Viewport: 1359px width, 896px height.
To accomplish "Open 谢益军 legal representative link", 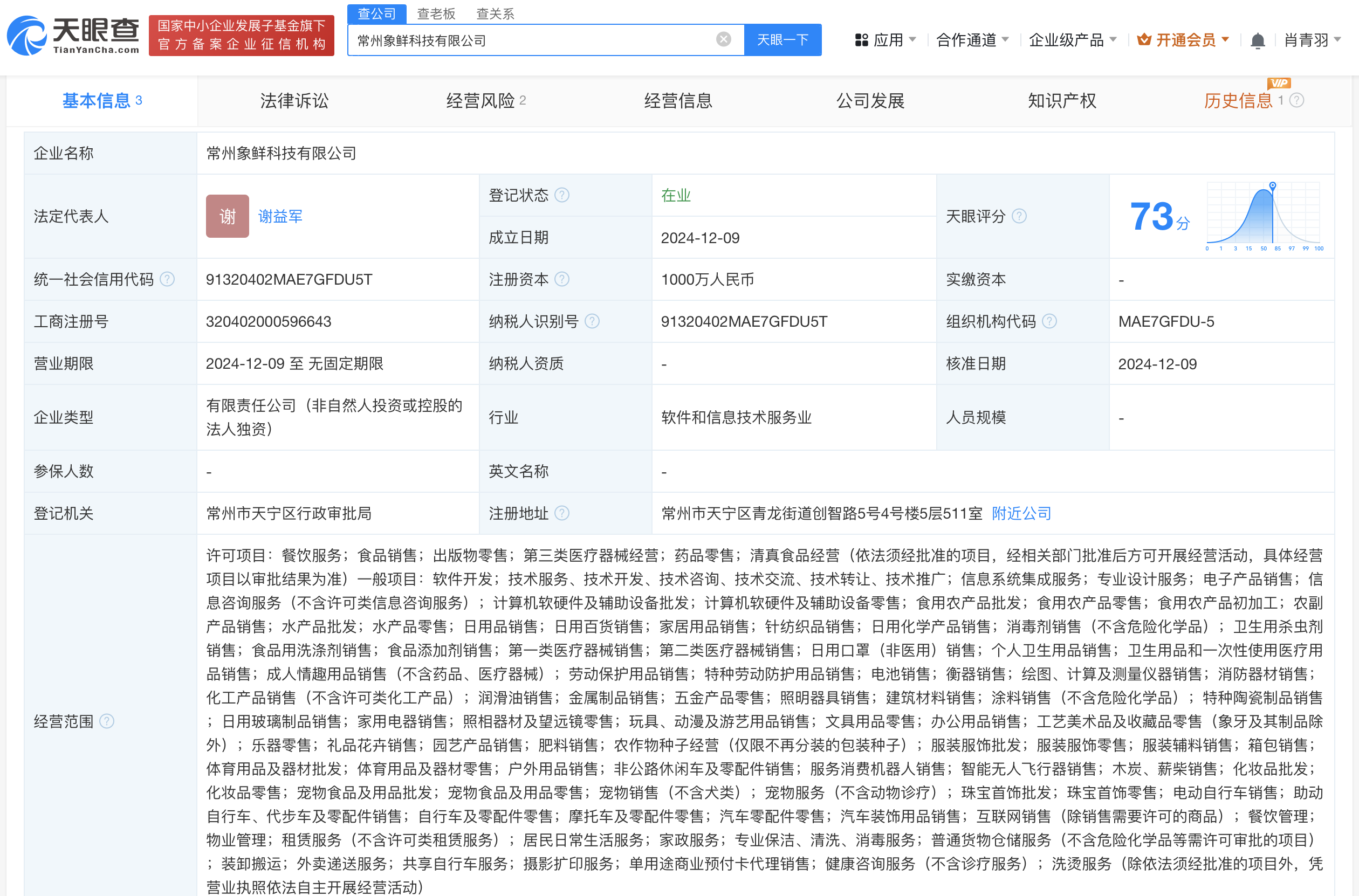I will pyautogui.click(x=280, y=217).
